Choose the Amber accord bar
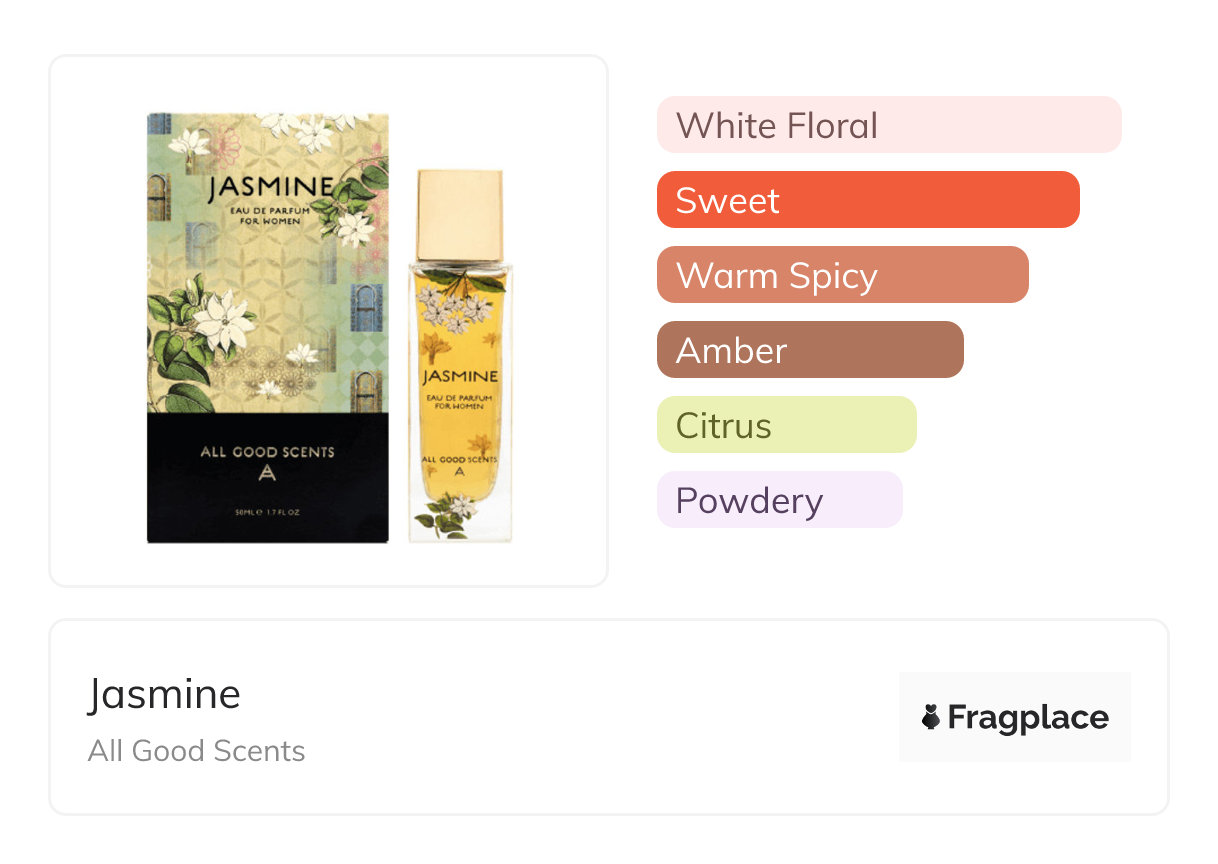Image resolution: width=1218 pixels, height=864 pixels. coord(810,350)
